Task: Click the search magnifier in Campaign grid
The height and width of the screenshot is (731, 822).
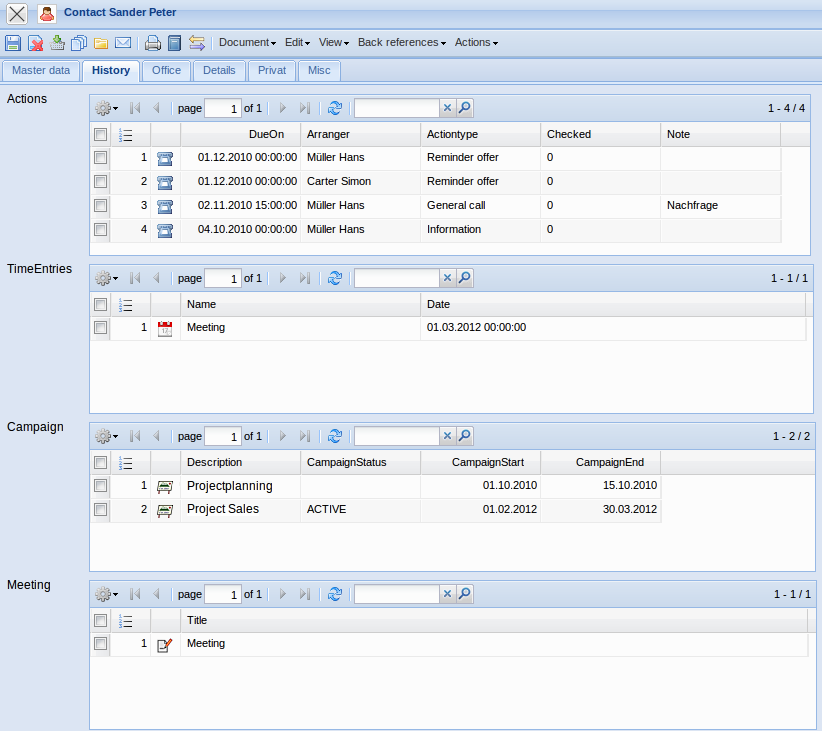Action: coord(465,436)
